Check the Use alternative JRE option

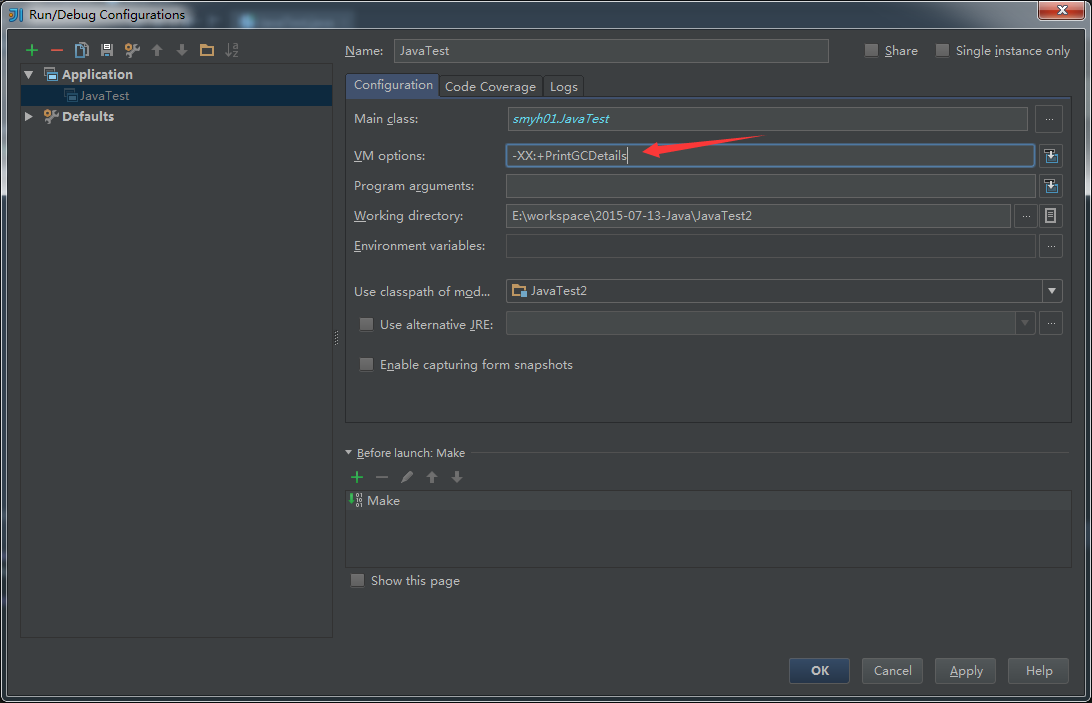point(366,324)
